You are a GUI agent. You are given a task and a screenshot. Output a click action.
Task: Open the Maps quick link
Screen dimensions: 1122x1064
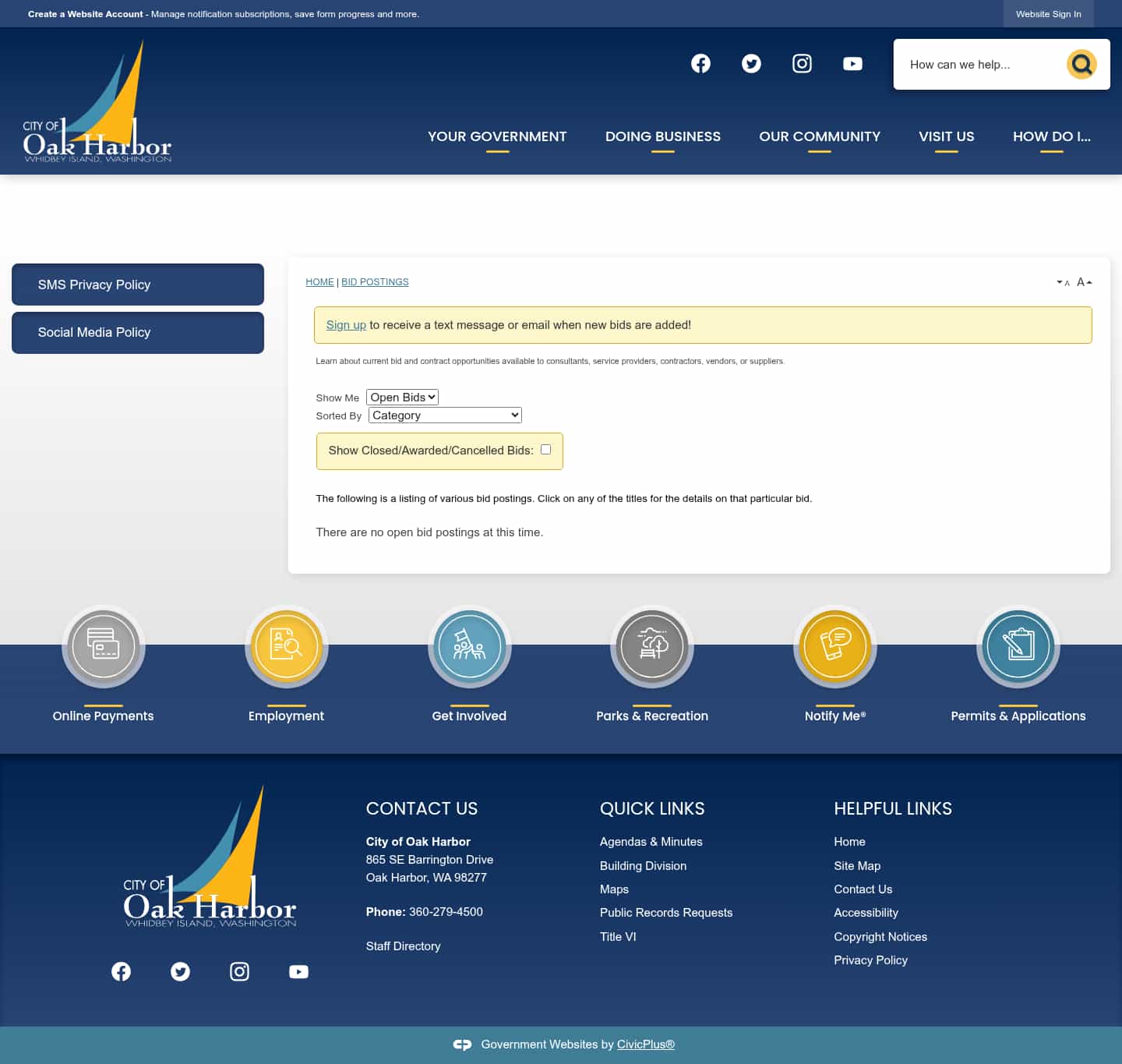pos(614,889)
